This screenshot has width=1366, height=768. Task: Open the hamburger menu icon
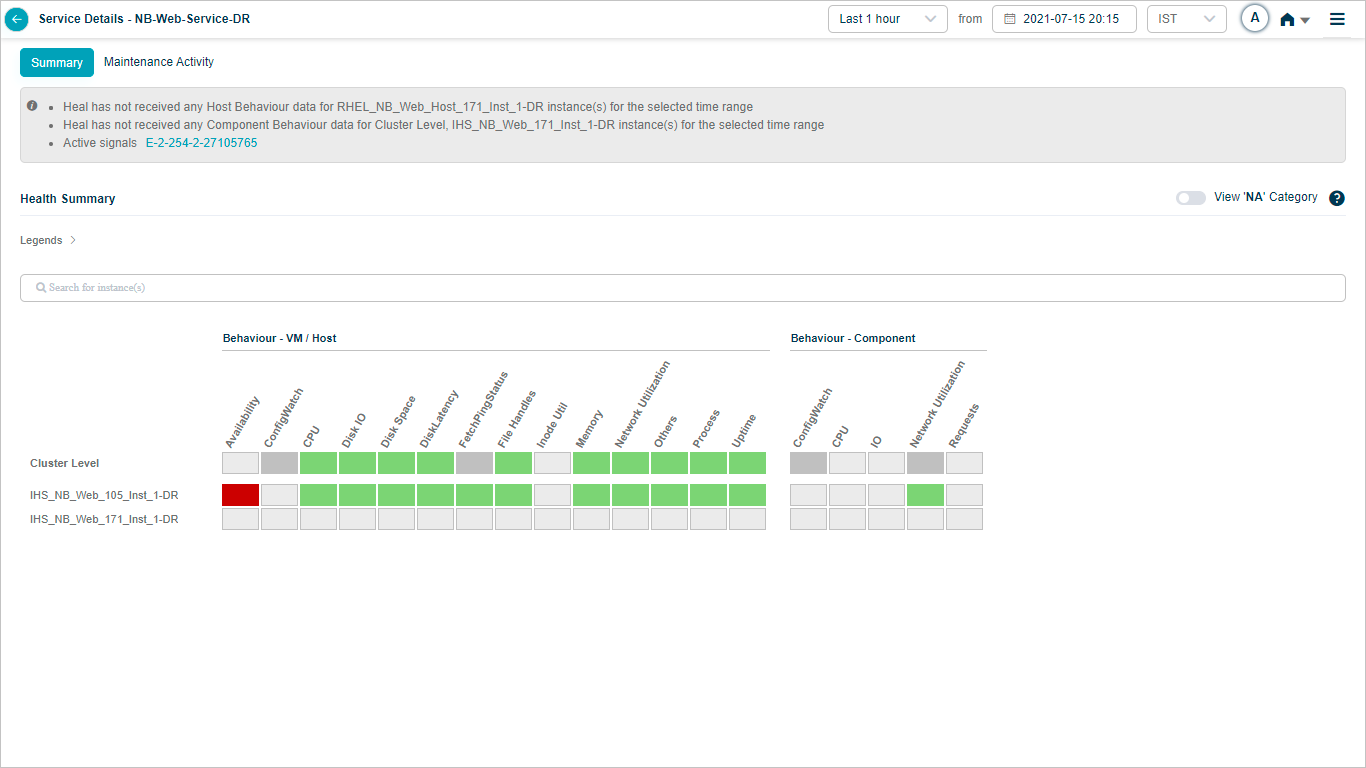(x=1337, y=19)
